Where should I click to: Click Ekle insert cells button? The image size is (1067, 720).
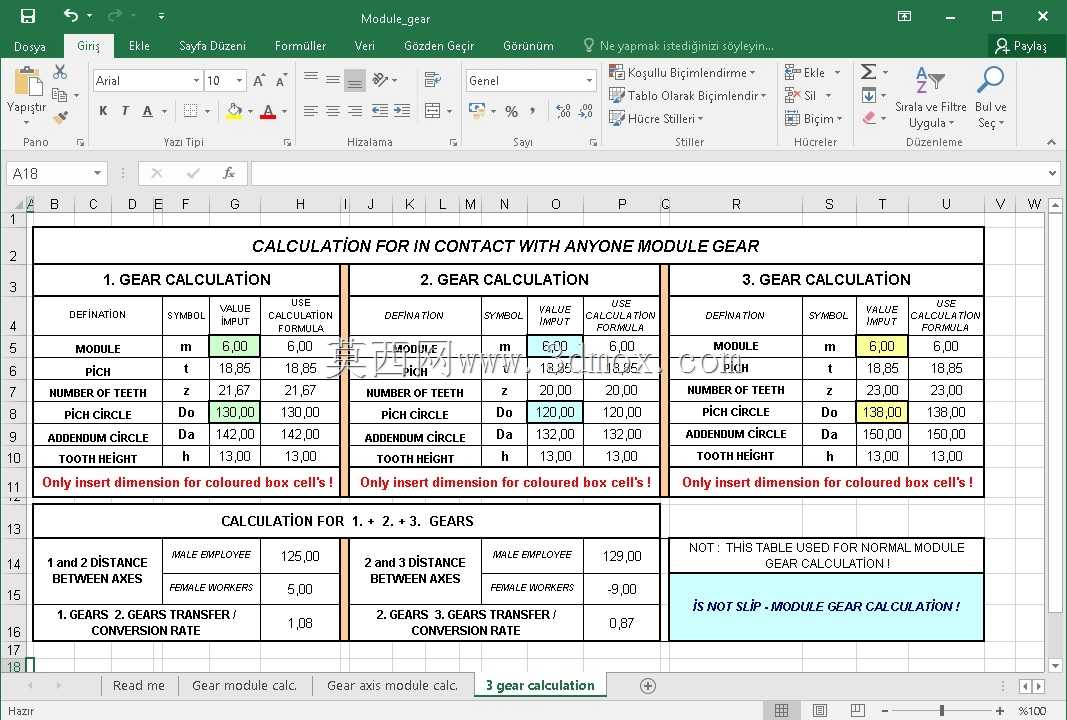[805, 72]
